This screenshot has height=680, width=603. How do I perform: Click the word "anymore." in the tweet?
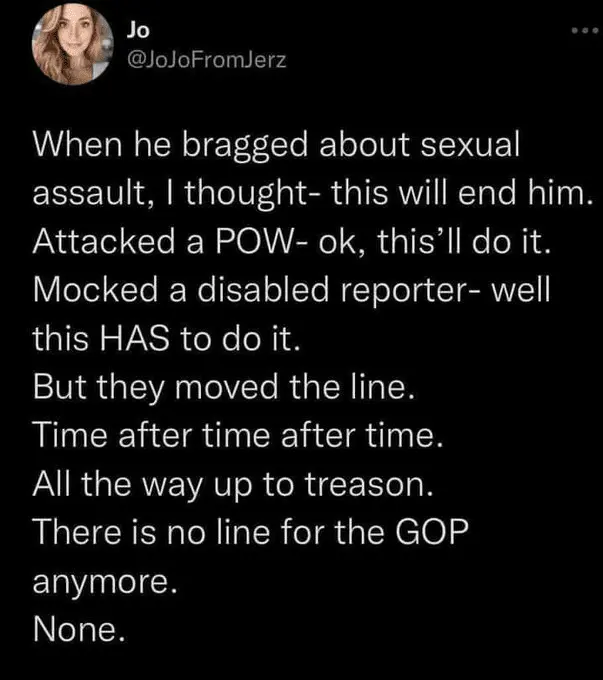(104, 581)
